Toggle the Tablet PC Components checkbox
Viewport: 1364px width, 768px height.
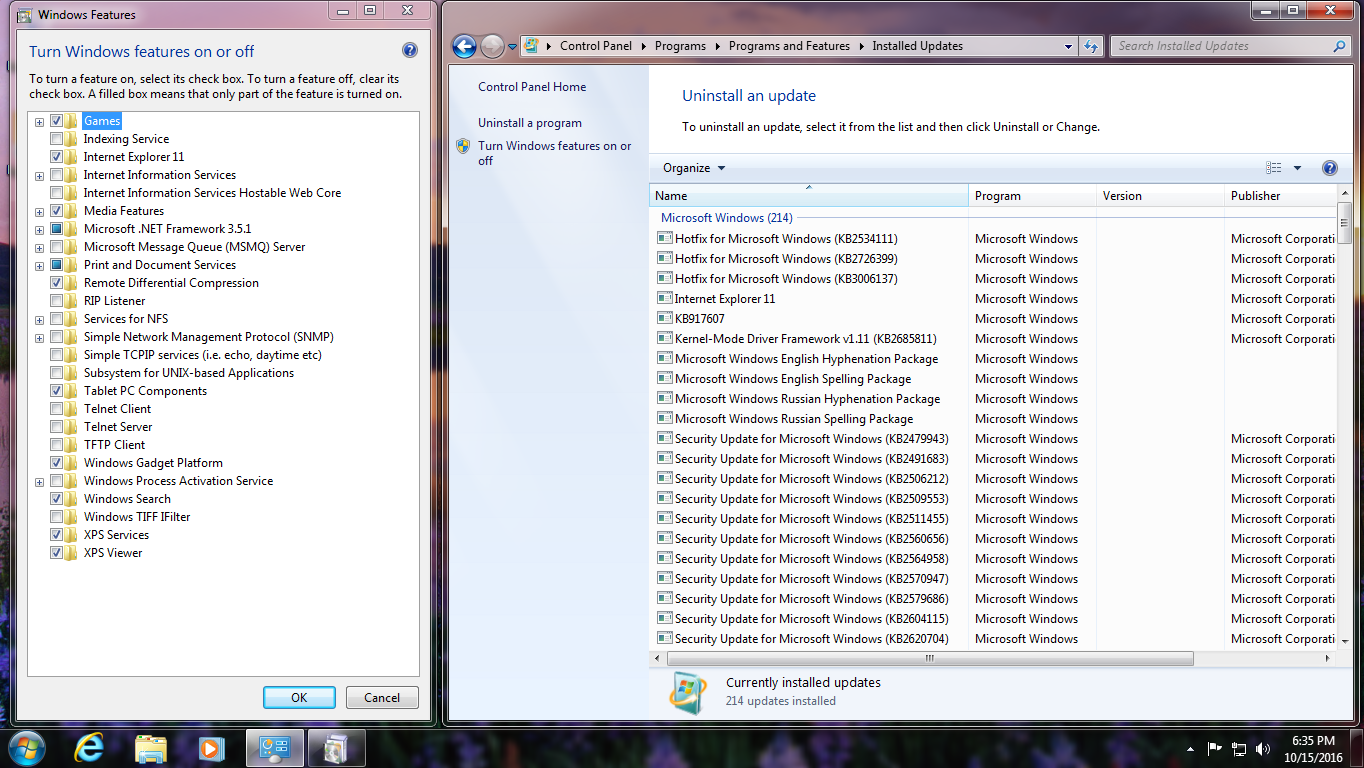point(57,391)
